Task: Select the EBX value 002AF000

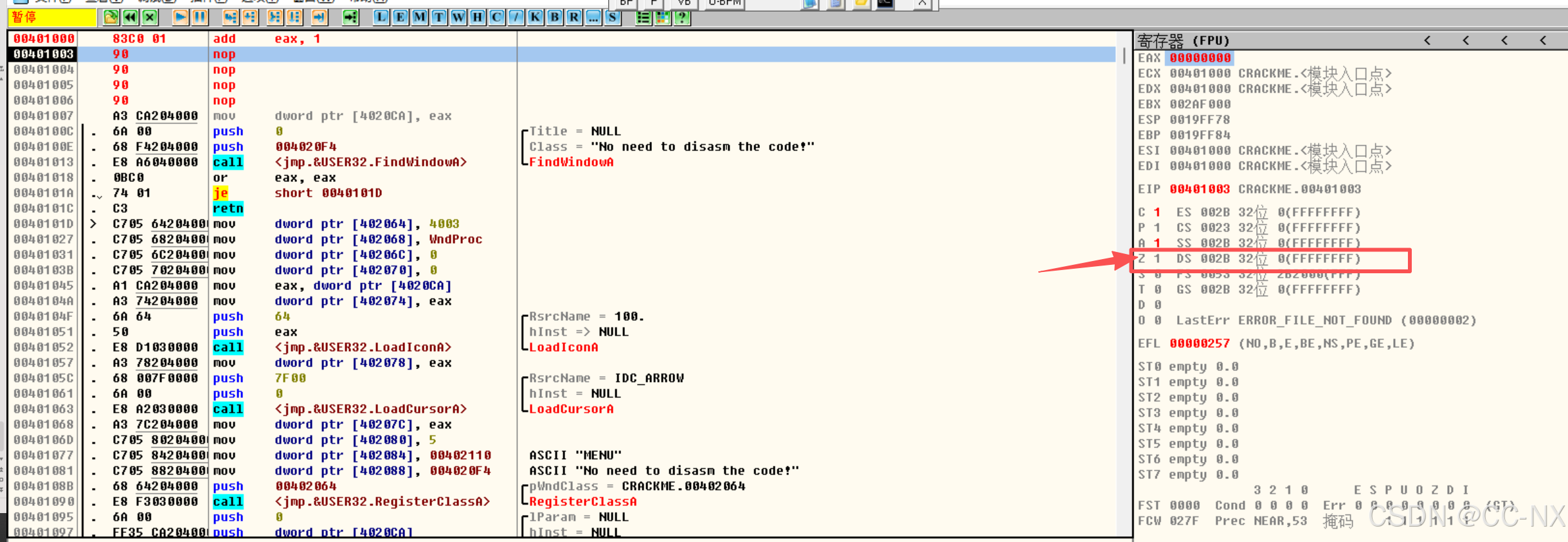Action: pos(1200,104)
